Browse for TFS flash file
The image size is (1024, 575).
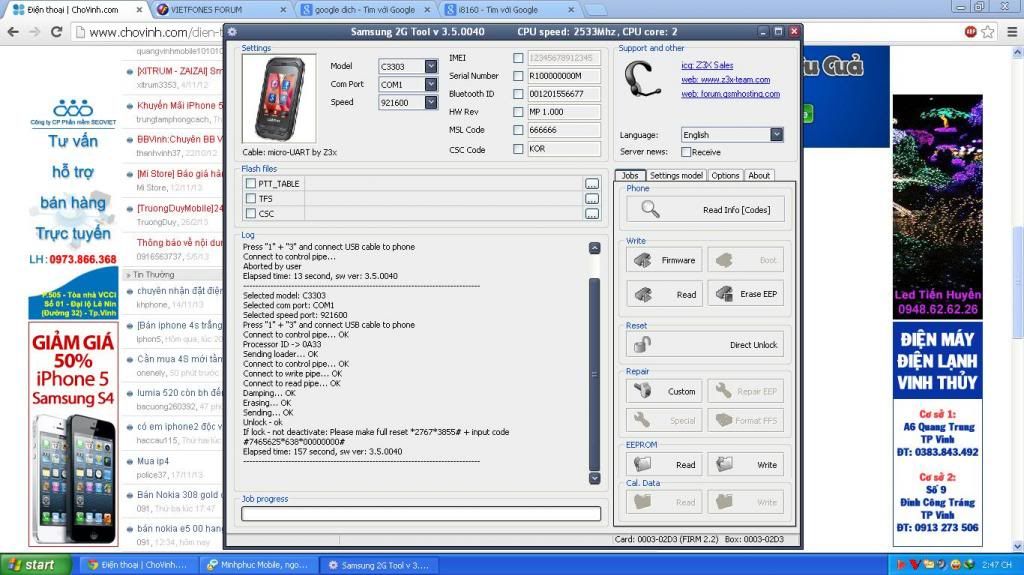pos(592,199)
